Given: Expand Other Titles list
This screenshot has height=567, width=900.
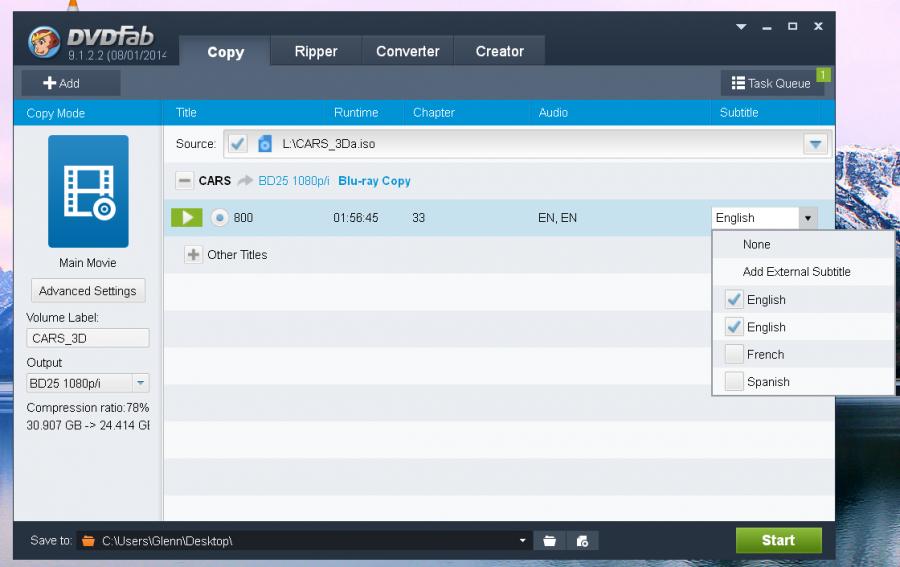Looking at the screenshot, I should click(193, 254).
